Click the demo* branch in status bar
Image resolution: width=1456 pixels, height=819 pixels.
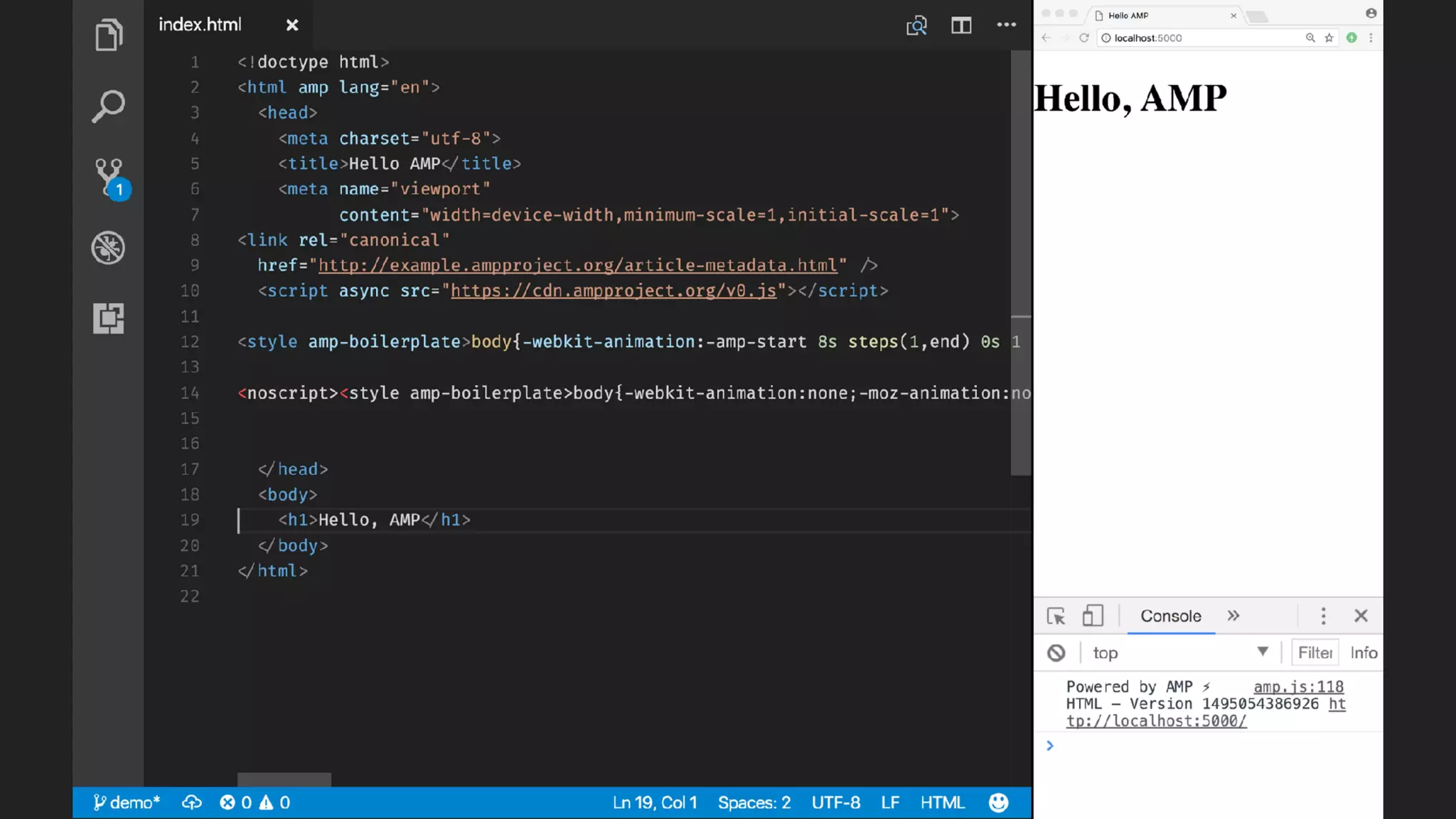tap(127, 803)
